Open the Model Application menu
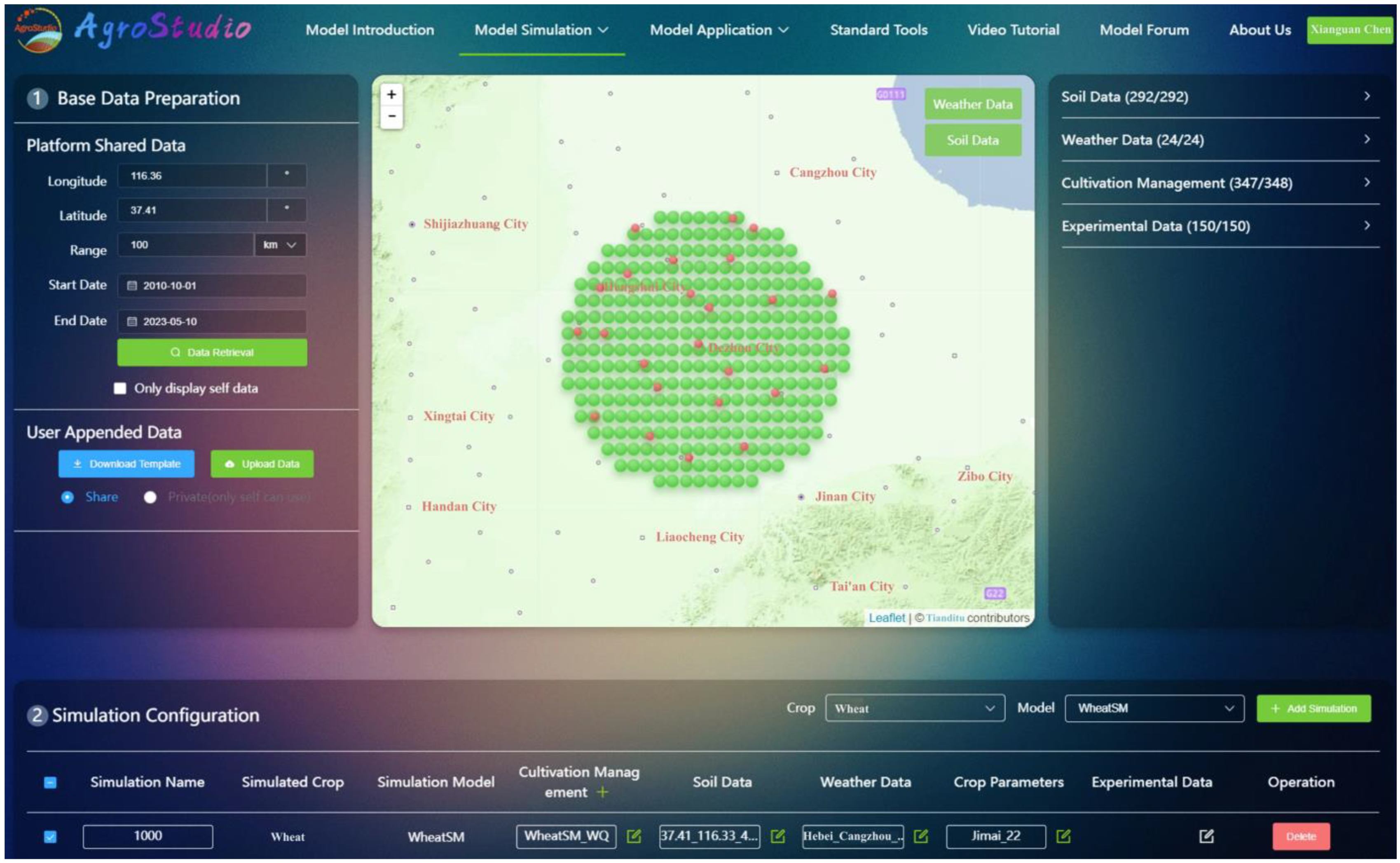Screen dimensions: 1400x863 pyautogui.click(x=719, y=30)
